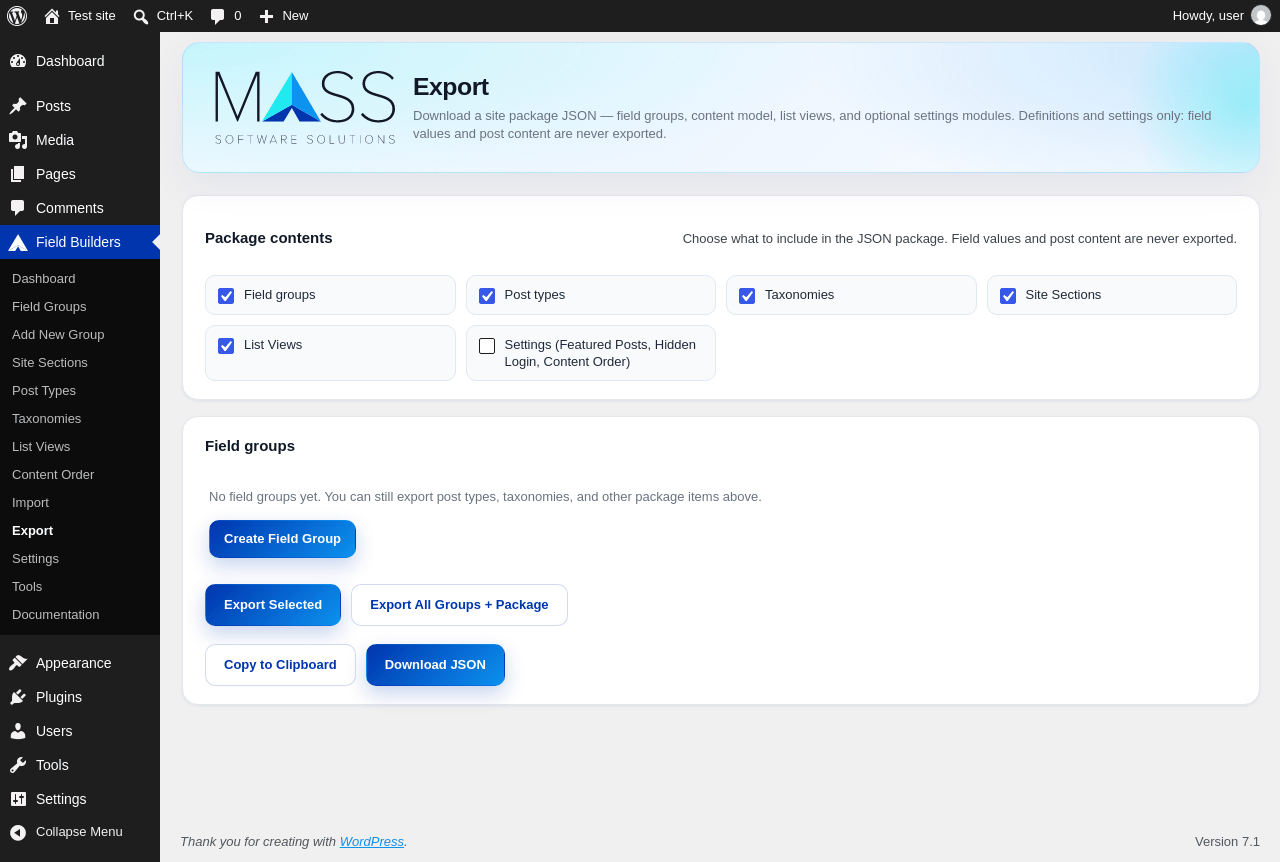Uncheck the Site Sections checkbox
Viewport: 1280px width, 862px height.
1008,296
